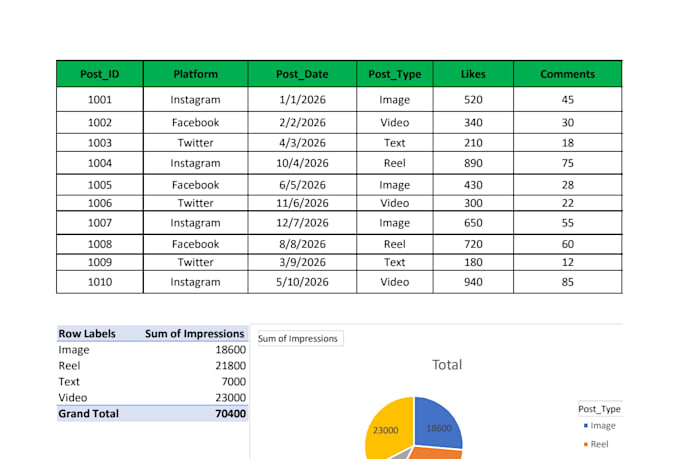Click likes value 940
The height and width of the screenshot is (459, 680).
[473, 282]
